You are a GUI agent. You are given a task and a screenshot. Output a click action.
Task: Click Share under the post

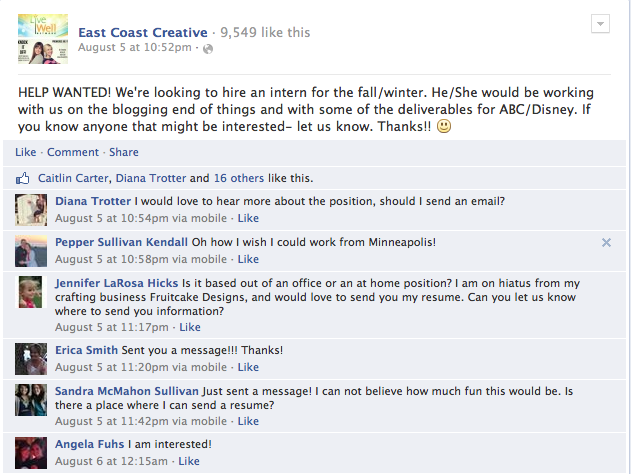[x=124, y=152]
